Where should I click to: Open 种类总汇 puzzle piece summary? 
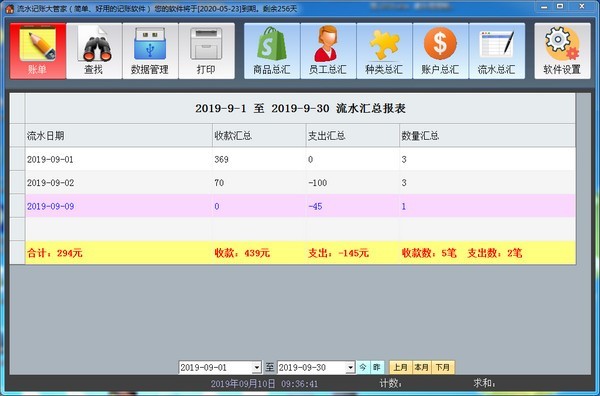click(x=384, y=51)
